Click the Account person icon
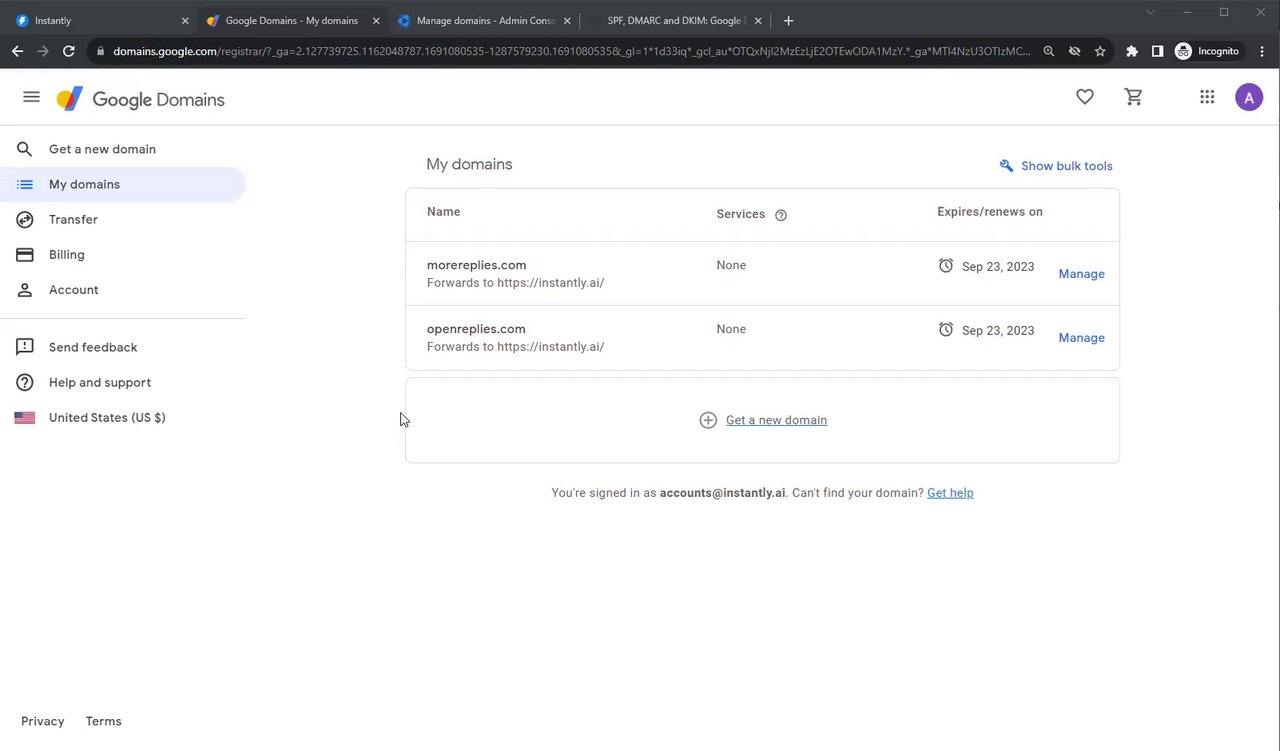 coord(25,290)
